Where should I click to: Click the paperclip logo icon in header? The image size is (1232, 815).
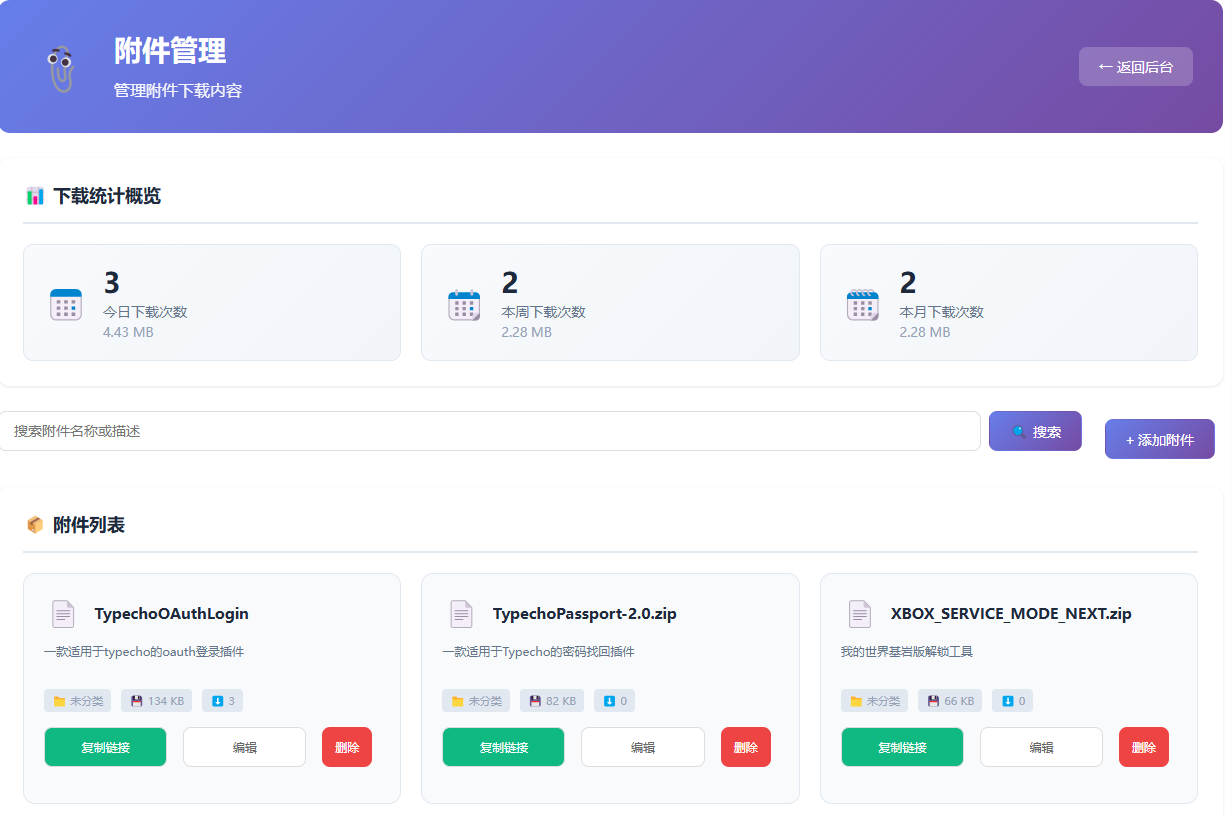click(x=62, y=69)
